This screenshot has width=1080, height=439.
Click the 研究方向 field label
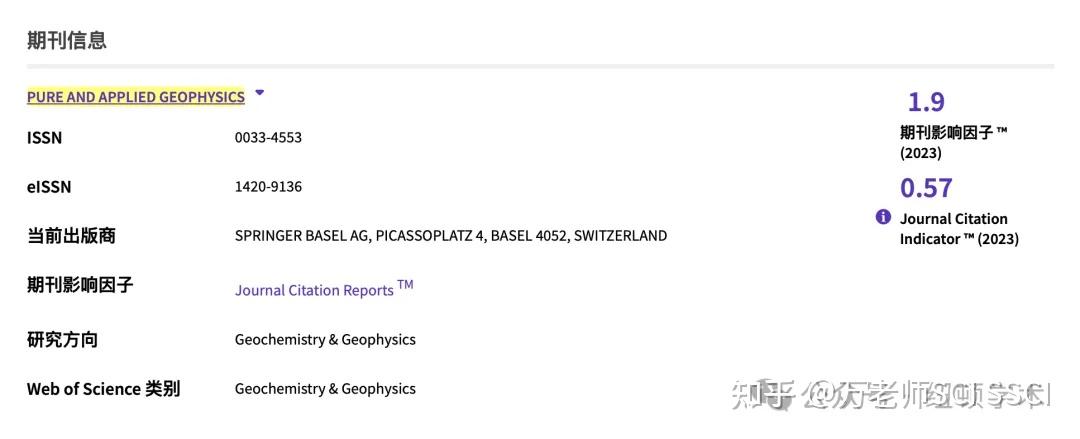[62, 340]
